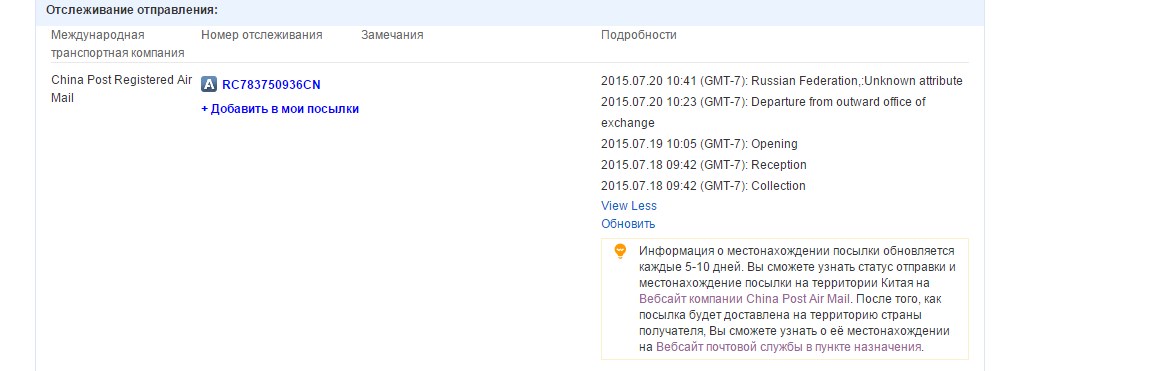Click the blue "A" icon beside tracking number
Image resolution: width=1161 pixels, height=371 pixels.
[x=209, y=84]
